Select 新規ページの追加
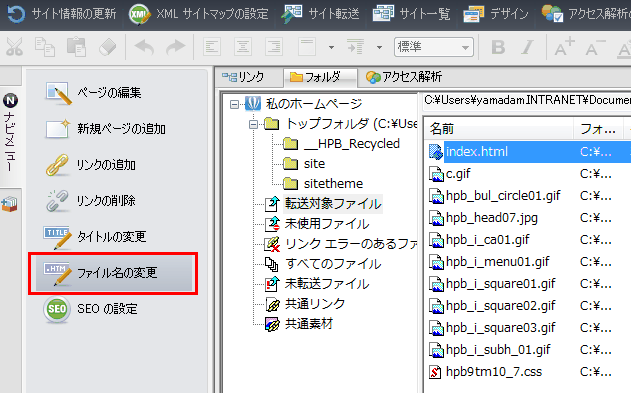This screenshot has height=393, width=631. click(105, 129)
